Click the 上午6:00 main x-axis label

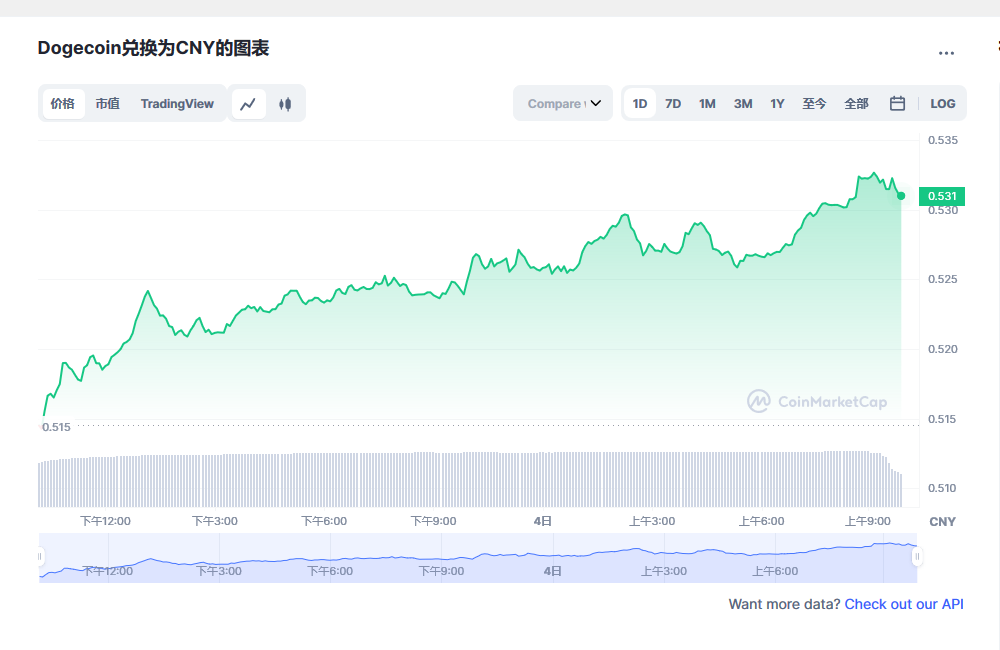point(761,521)
